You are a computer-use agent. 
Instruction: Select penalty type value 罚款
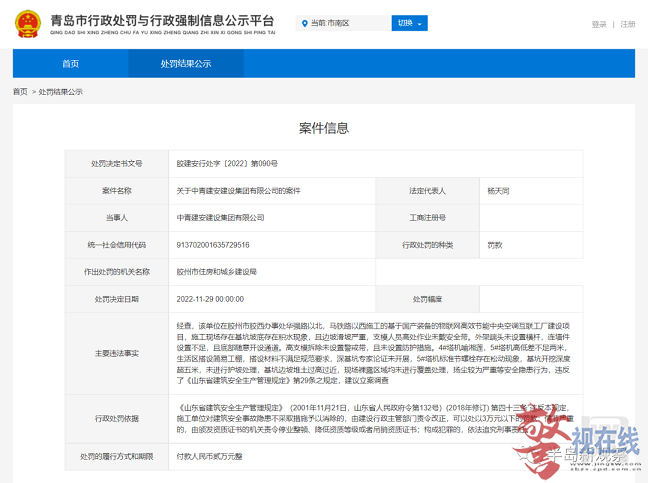pyautogui.click(x=495, y=245)
